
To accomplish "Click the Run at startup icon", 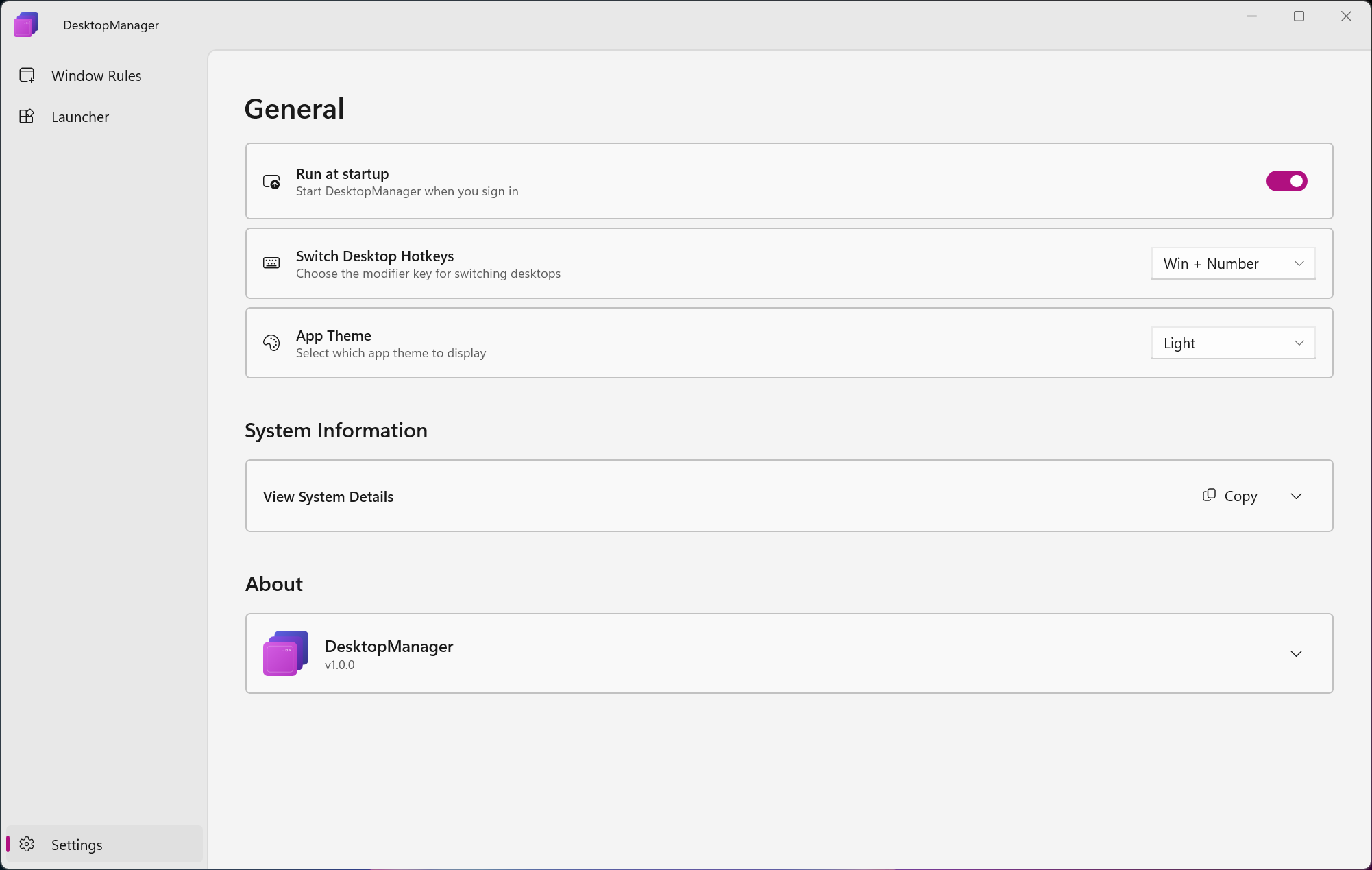I will point(271,181).
